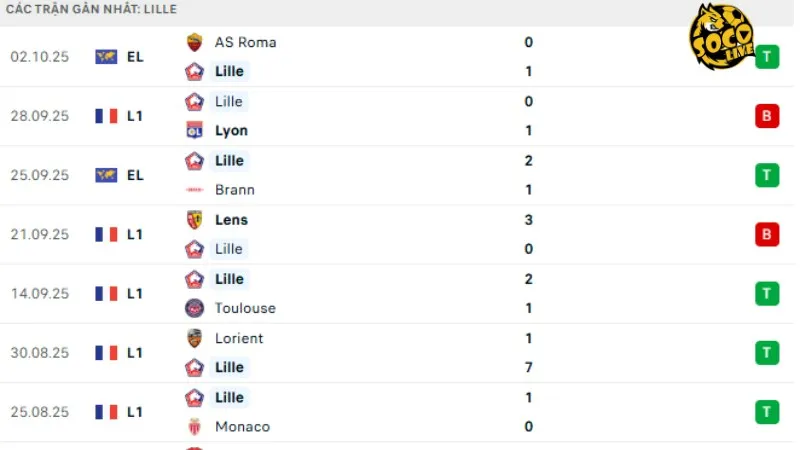Click the Toulouse club crest icon
The image size is (800, 450).
(x=194, y=308)
